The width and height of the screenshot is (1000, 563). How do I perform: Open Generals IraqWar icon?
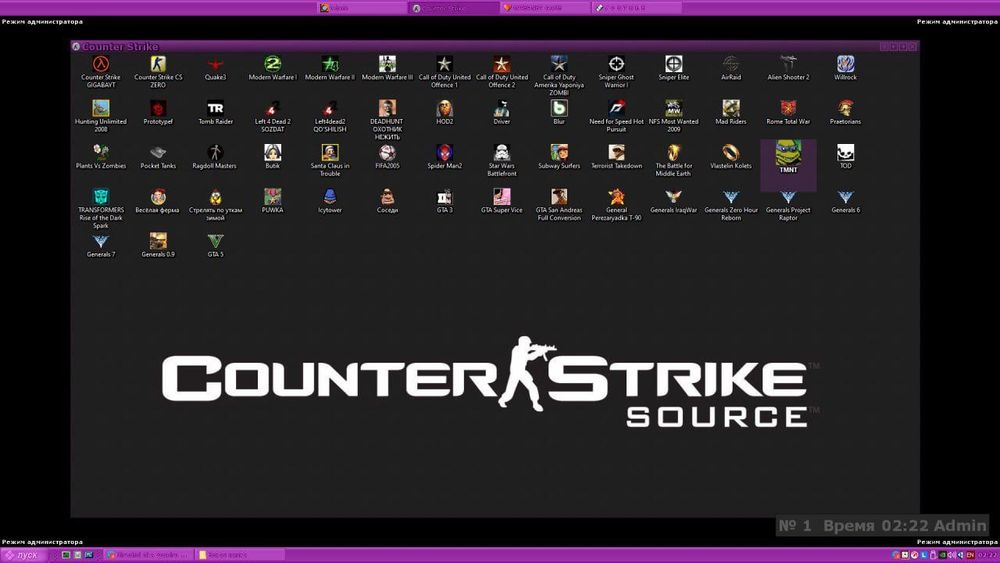(673, 197)
